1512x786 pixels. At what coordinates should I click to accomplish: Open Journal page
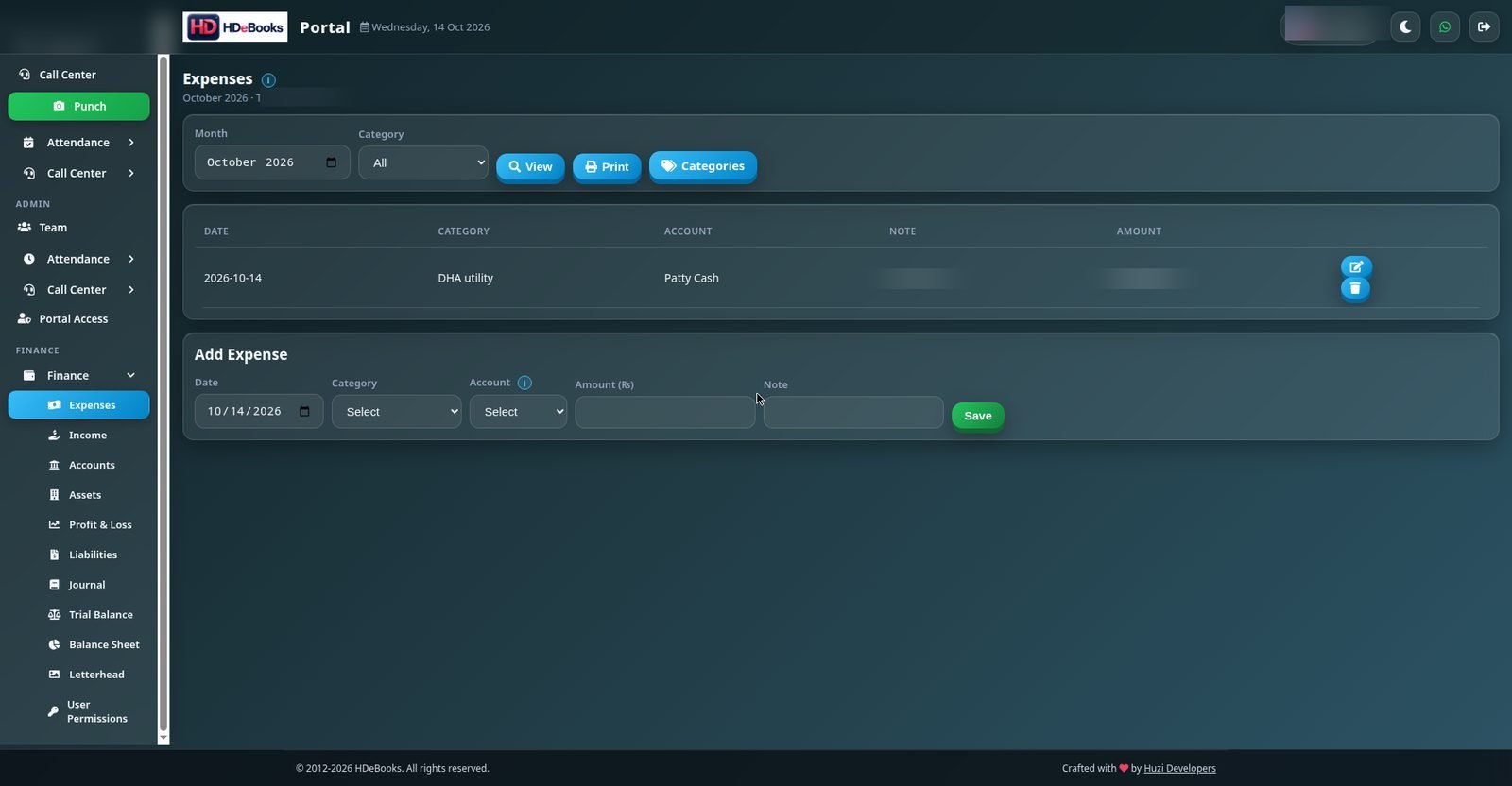(87, 585)
